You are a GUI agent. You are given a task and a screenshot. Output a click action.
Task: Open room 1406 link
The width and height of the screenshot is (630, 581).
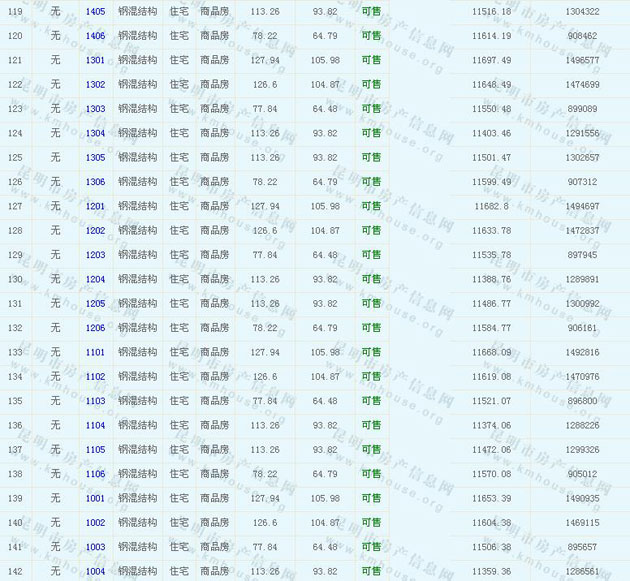click(x=95, y=35)
